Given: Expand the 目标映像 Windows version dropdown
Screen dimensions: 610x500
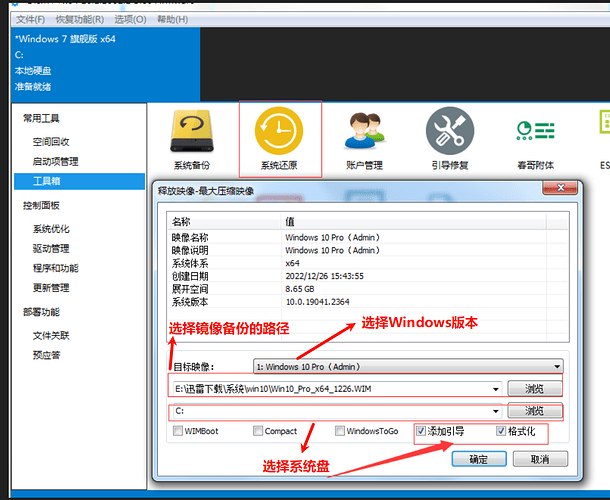Looking at the screenshot, I should [557, 367].
